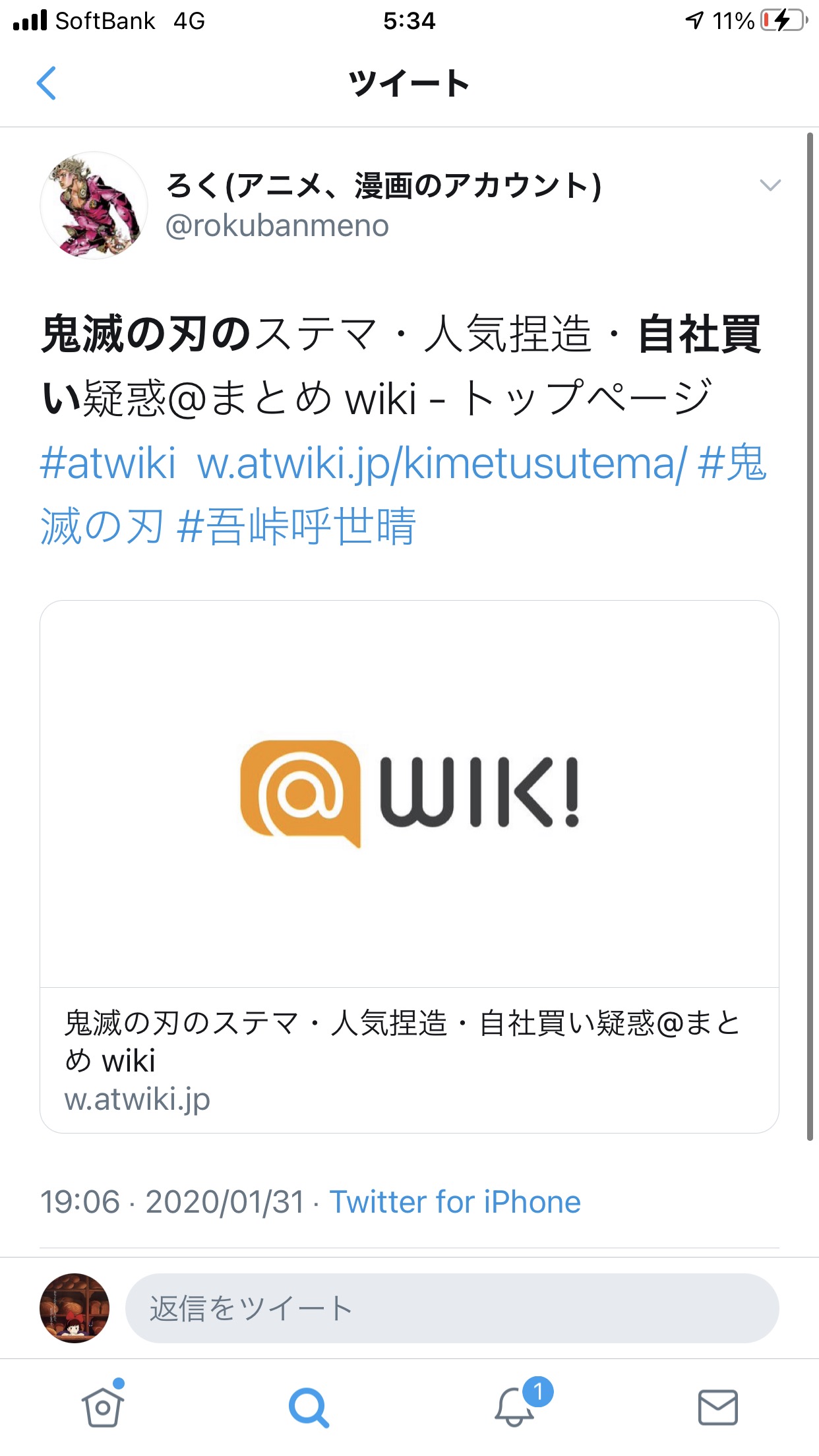Tap your own avatar beside reply field

[75, 1308]
